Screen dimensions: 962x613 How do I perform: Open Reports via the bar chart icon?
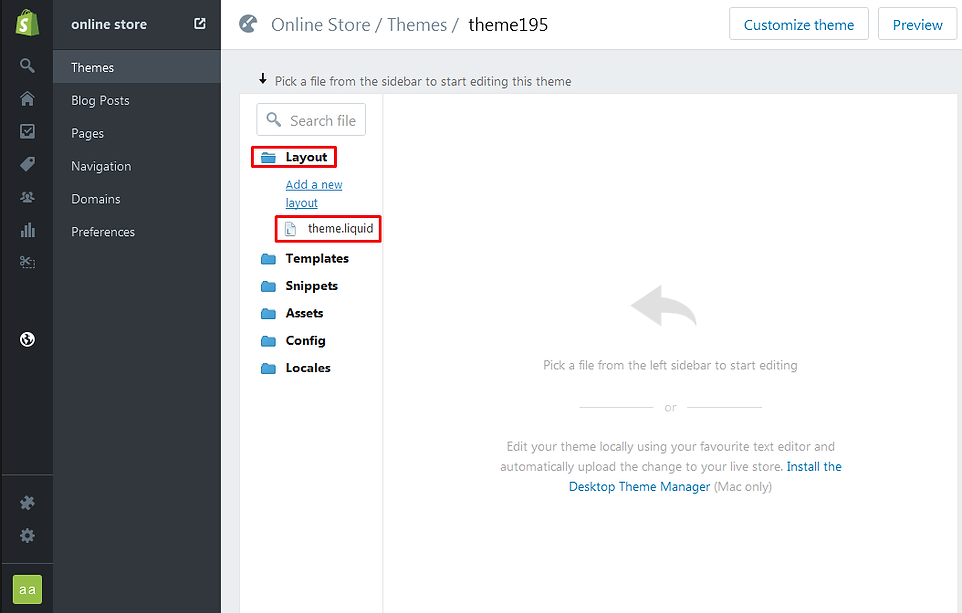[27, 229]
